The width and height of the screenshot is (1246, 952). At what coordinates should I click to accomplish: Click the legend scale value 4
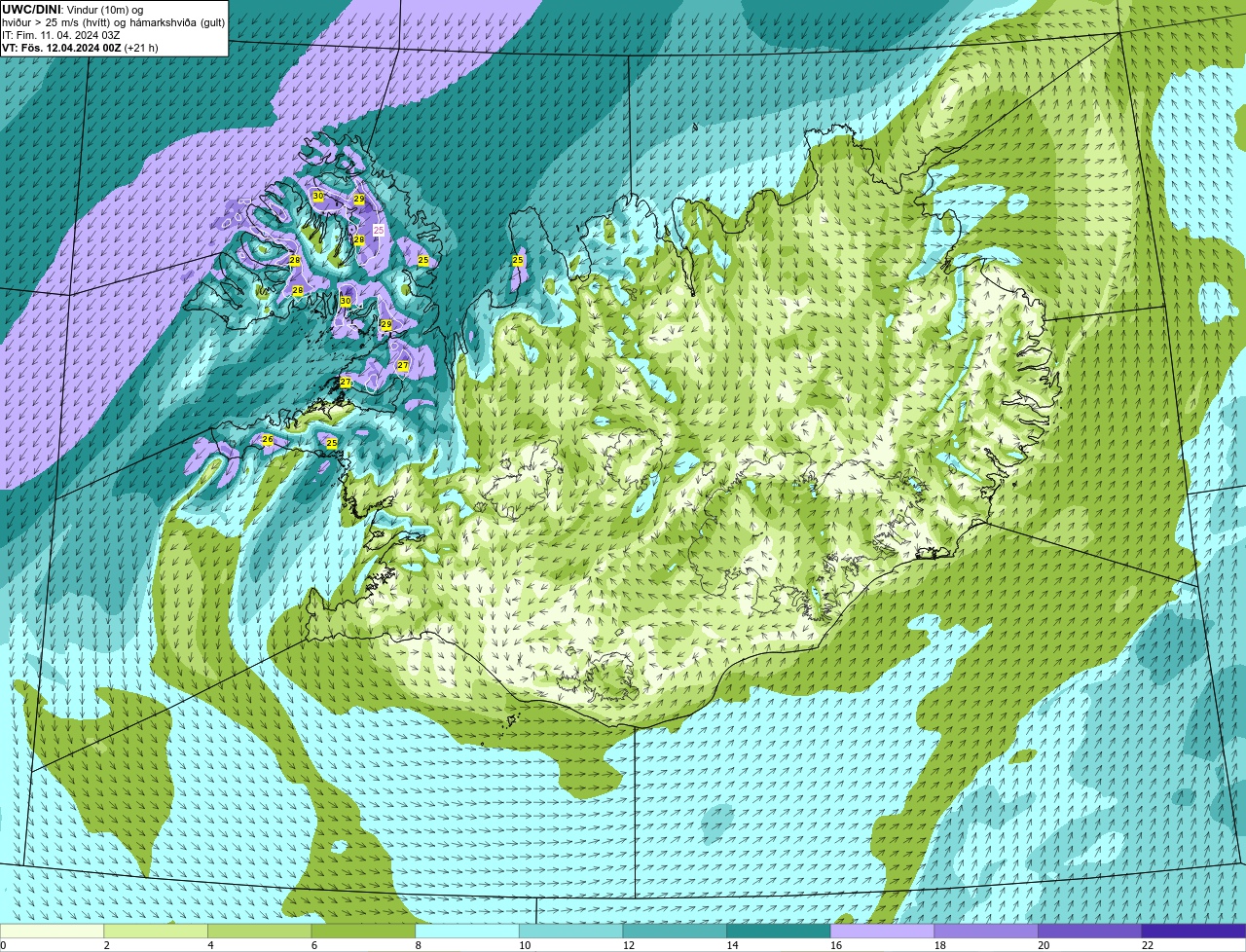point(210,945)
